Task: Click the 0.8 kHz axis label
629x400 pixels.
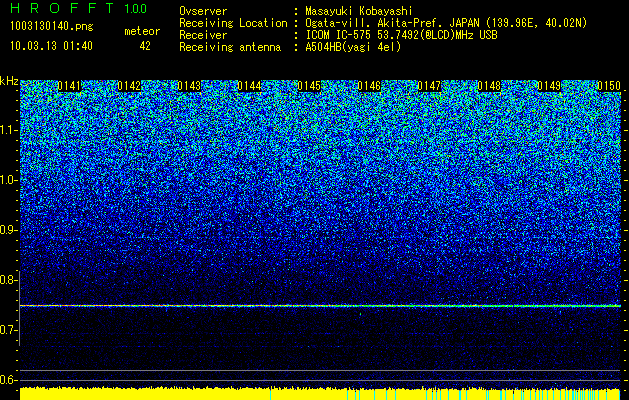Action: [7, 280]
